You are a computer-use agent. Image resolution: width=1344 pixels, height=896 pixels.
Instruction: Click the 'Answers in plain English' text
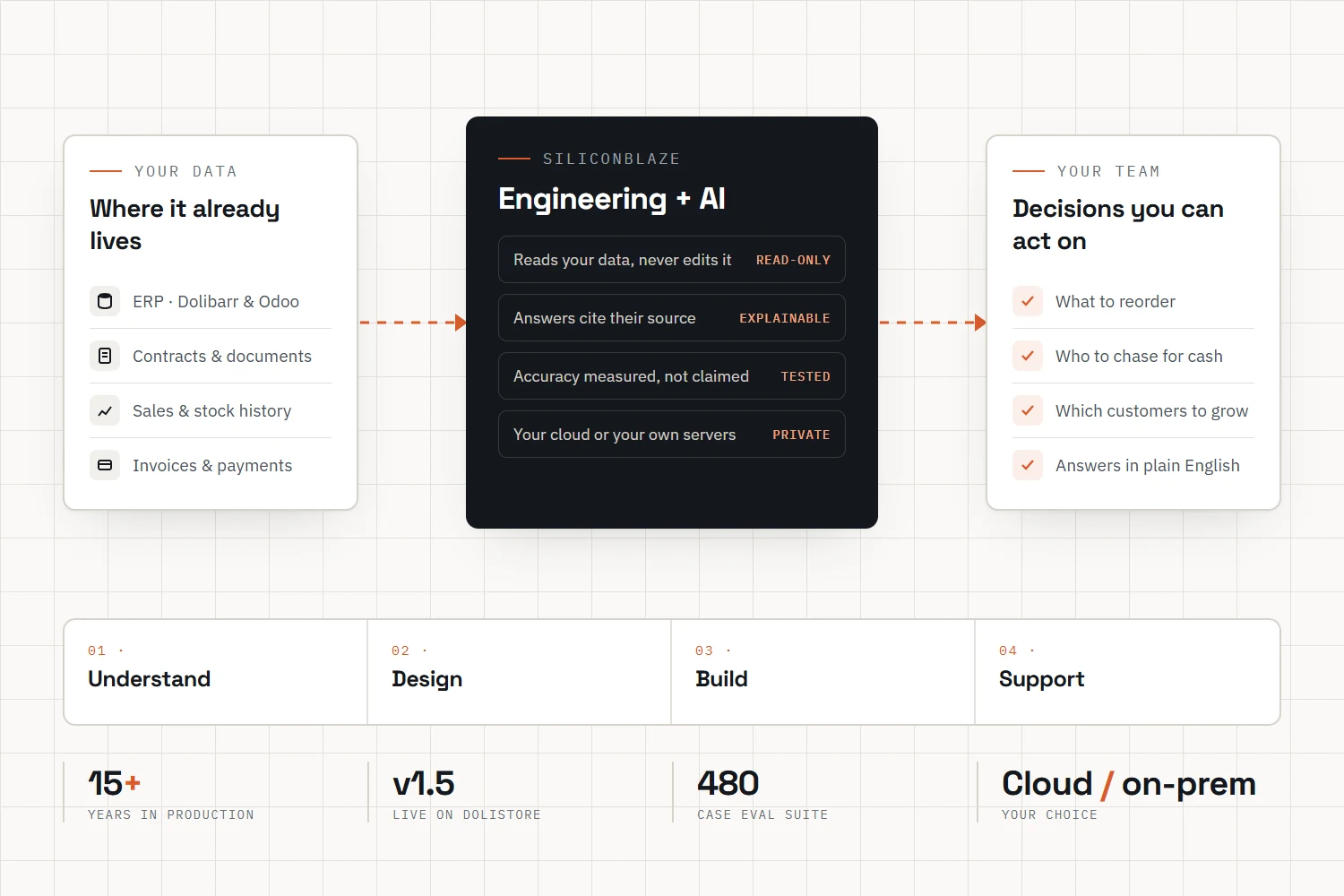coord(1148,466)
